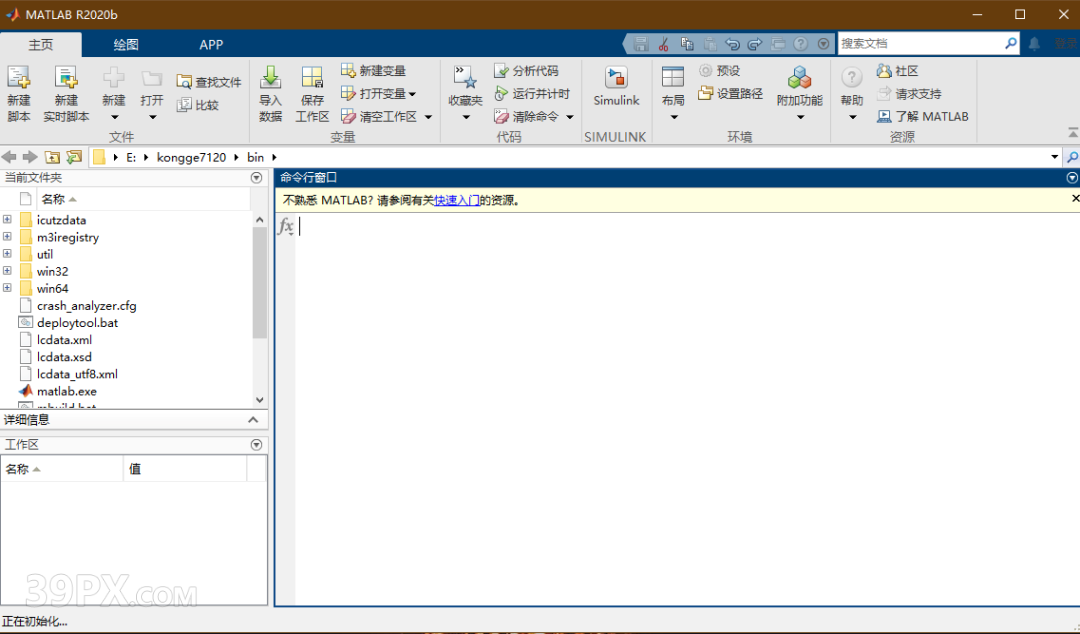Open the address bar history dropdown arrow

click(x=1055, y=157)
